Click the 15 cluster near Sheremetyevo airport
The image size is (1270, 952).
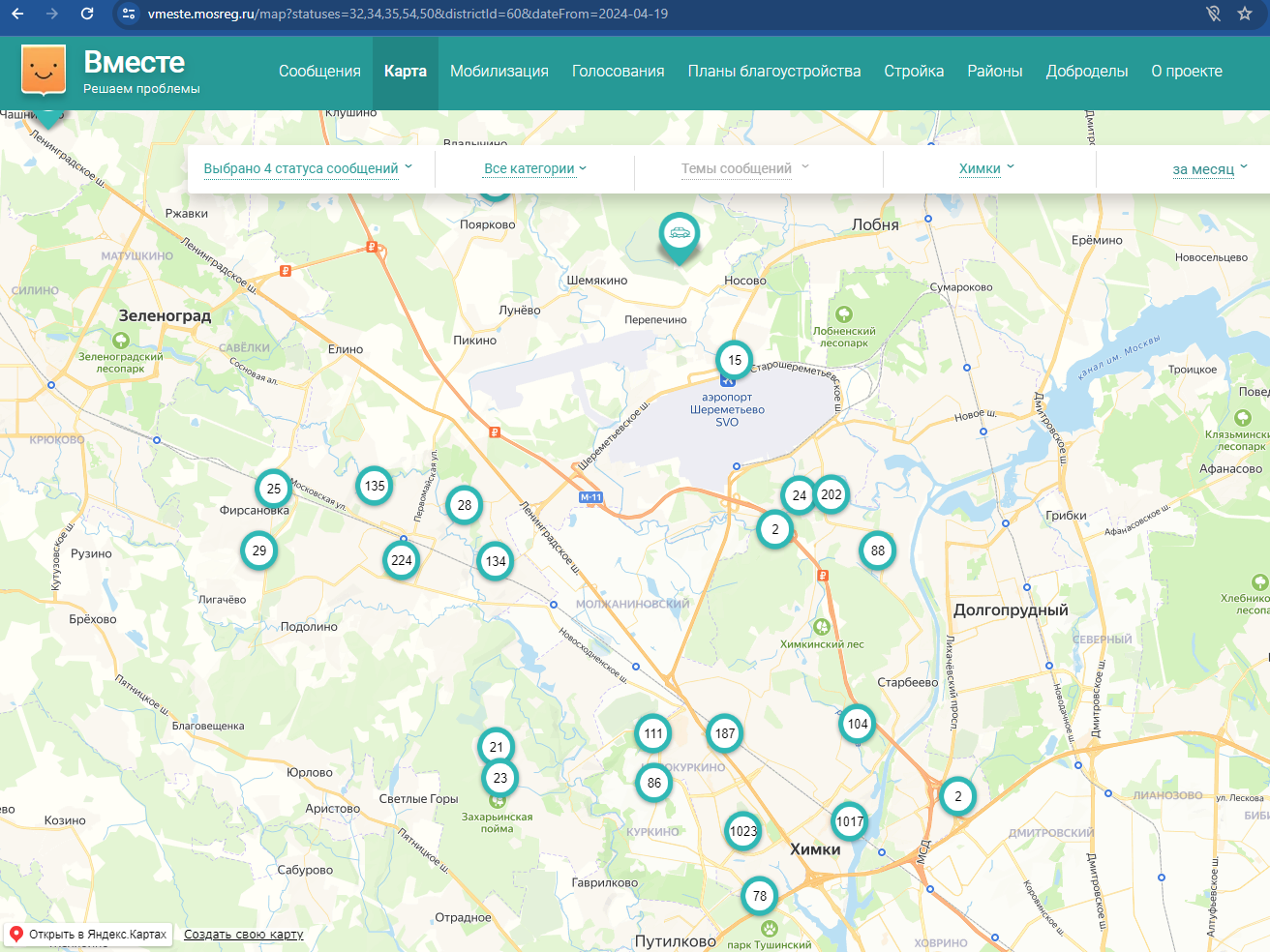tap(735, 360)
